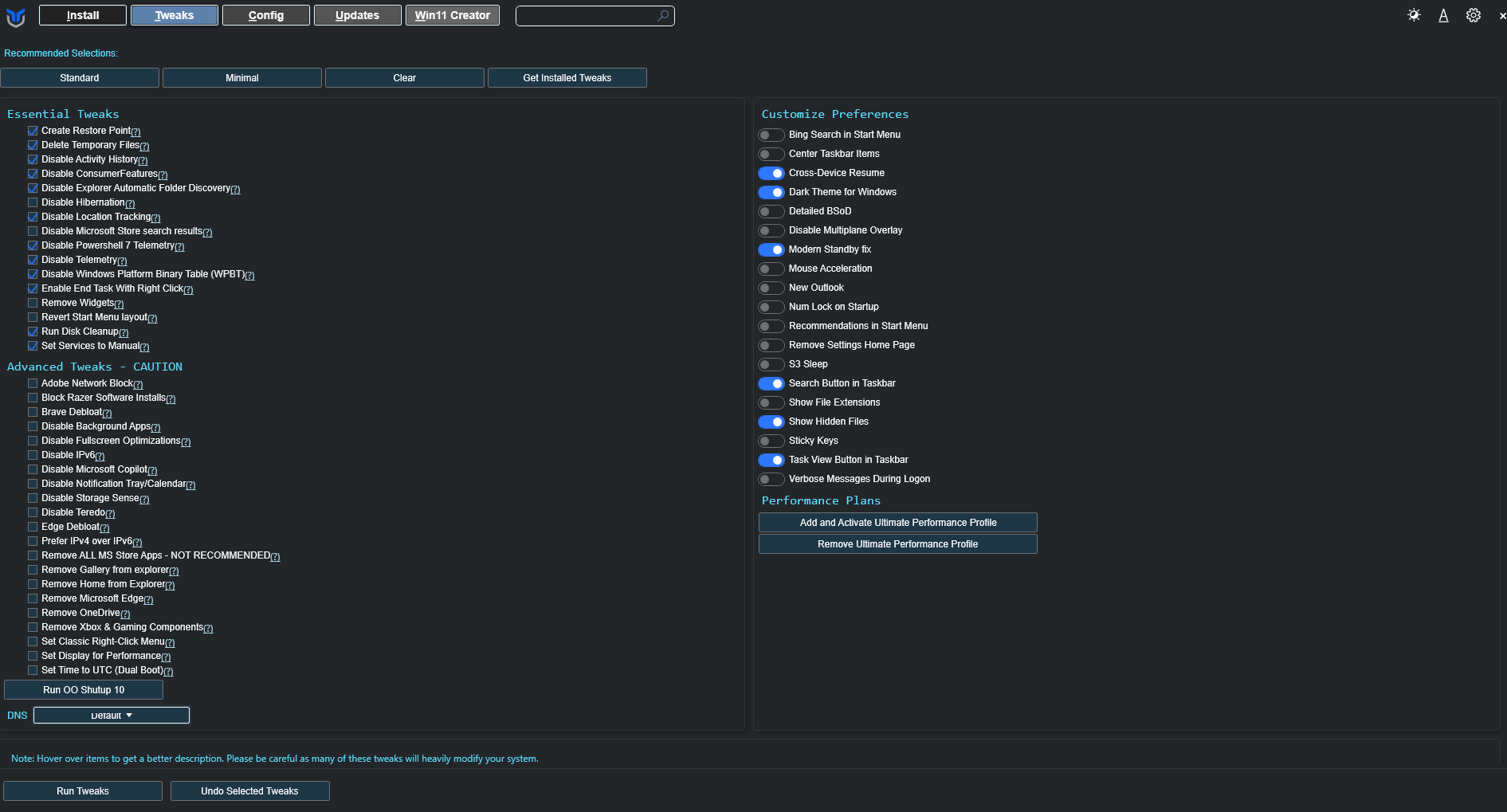The width and height of the screenshot is (1507, 812).
Task: Uncheck Delete Temporary Files checkbox
Action: pos(33,145)
